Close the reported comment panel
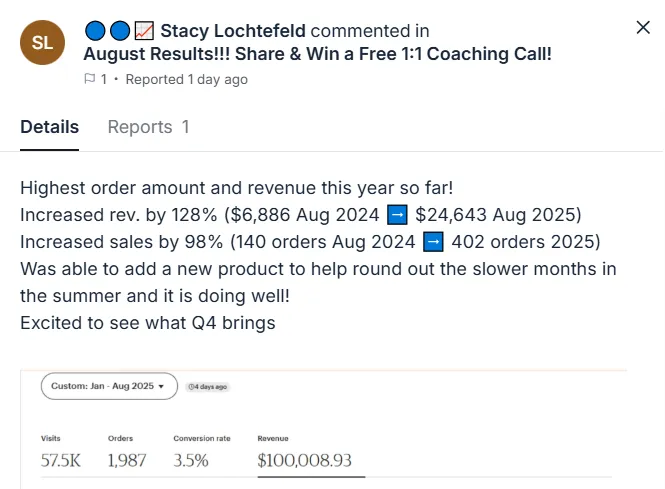Screen dimensions: 665x489 pos(643,28)
